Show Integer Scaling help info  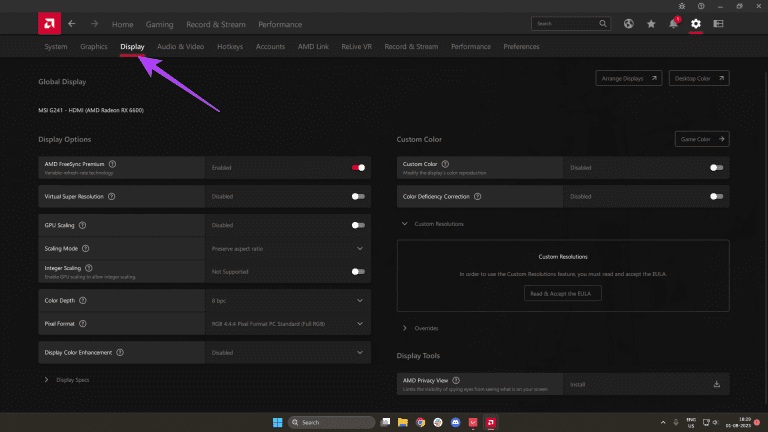pos(89,268)
